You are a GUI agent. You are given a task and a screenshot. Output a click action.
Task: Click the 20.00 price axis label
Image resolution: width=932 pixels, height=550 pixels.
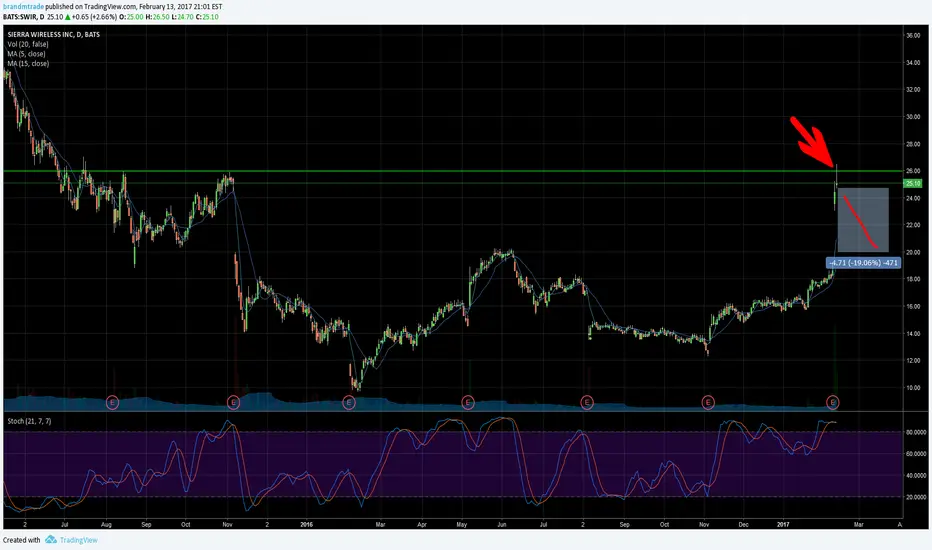pos(913,252)
